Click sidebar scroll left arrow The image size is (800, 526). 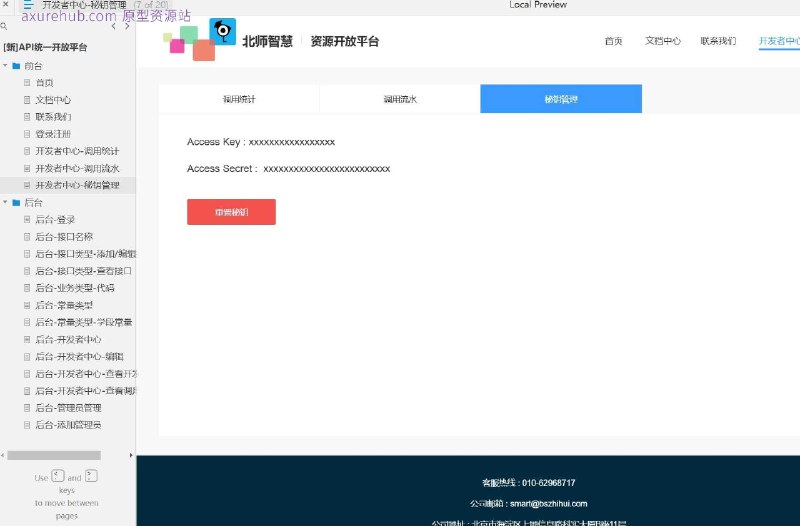3,455
